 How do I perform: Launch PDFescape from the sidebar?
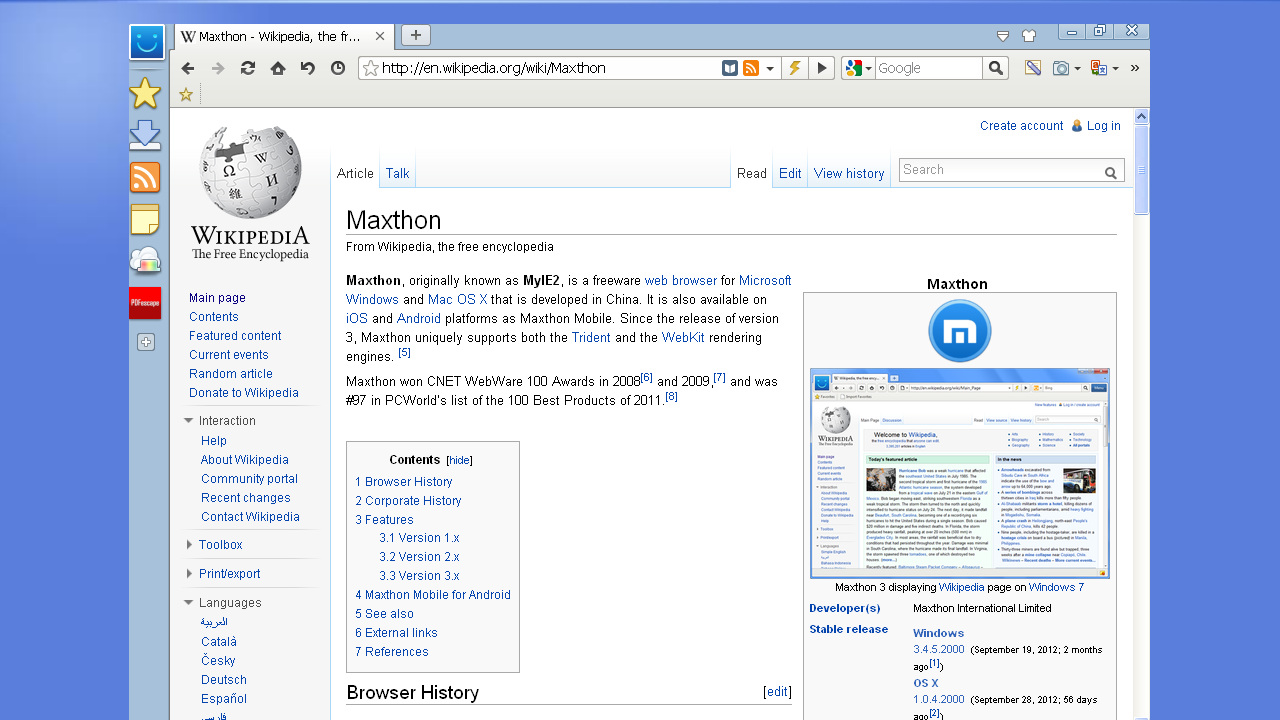pyautogui.click(x=145, y=303)
